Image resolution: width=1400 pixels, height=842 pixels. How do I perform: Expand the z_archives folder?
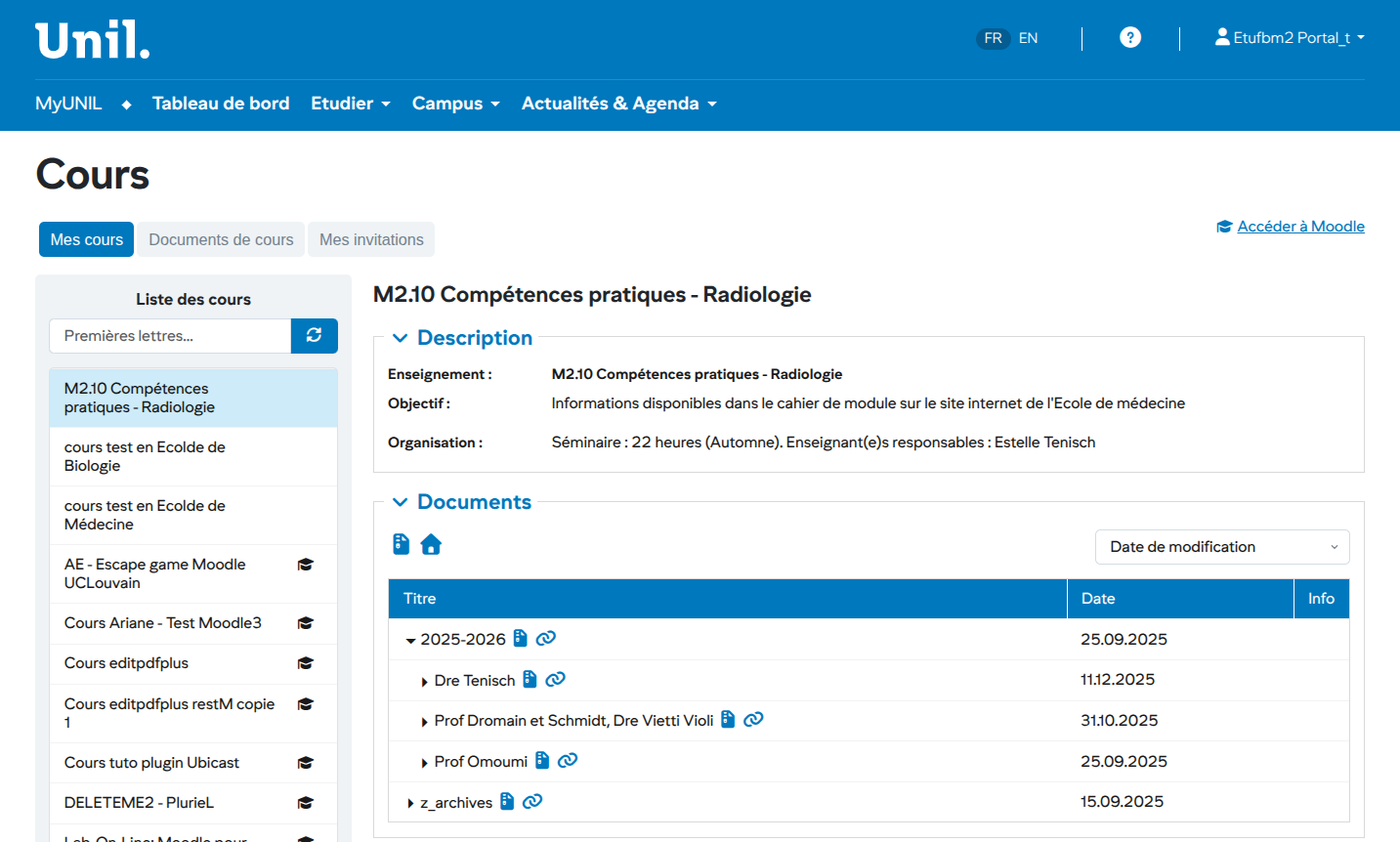[x=411, y=803]
